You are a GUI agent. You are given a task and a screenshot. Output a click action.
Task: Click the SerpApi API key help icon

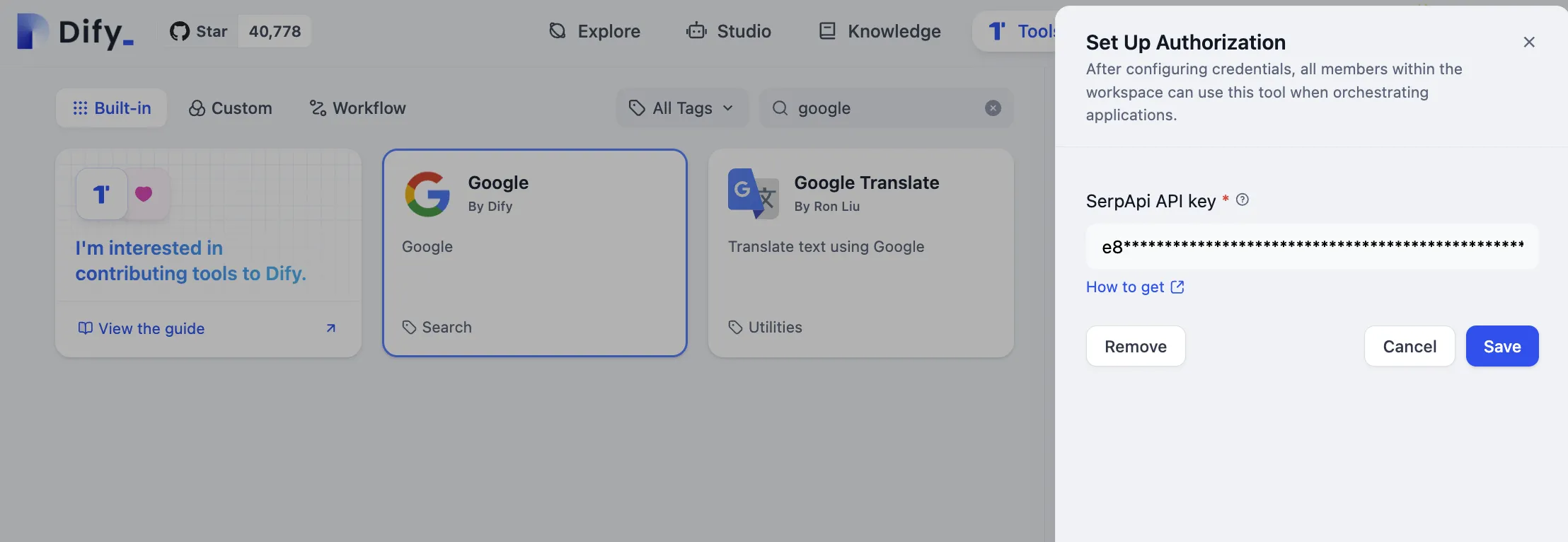point(1242,200)
